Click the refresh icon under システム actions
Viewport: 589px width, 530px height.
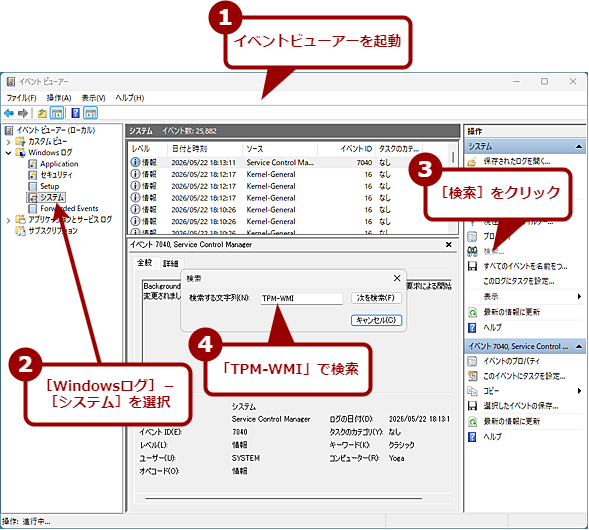[x=472, y=312]
